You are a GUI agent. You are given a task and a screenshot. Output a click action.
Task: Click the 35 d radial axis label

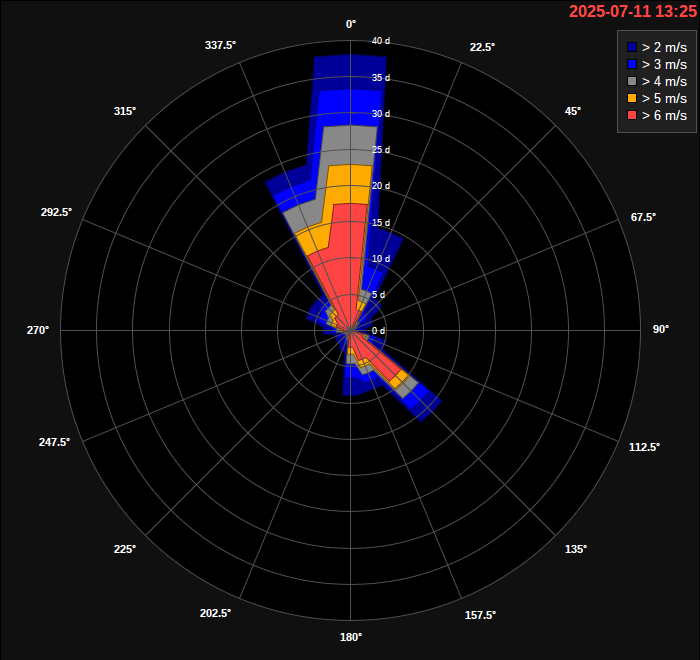[x=381, y=78]
